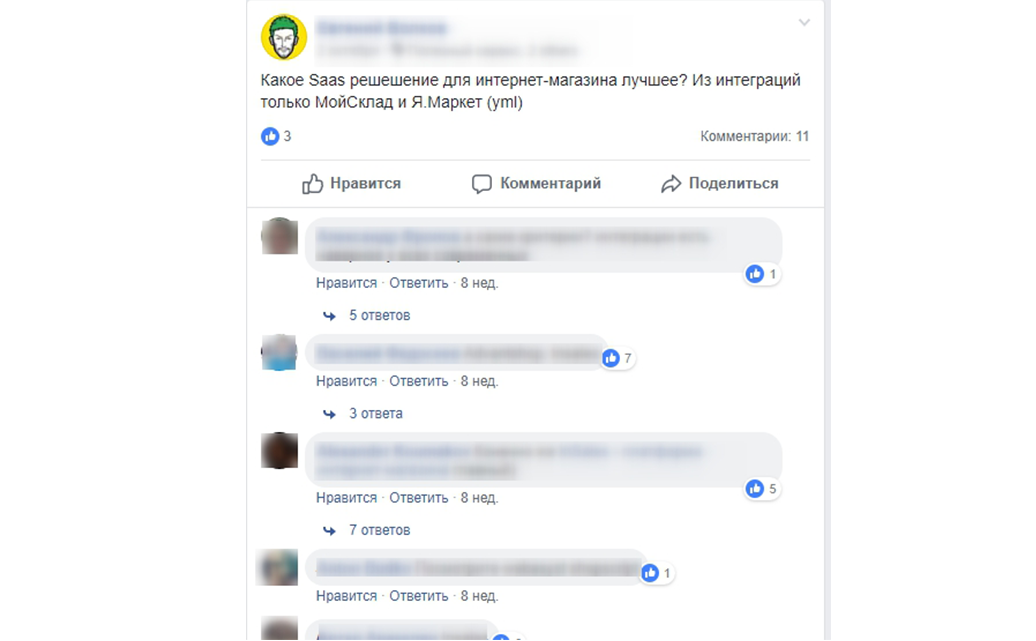Expand the 3 ответа reply thread

click(375, 414)
